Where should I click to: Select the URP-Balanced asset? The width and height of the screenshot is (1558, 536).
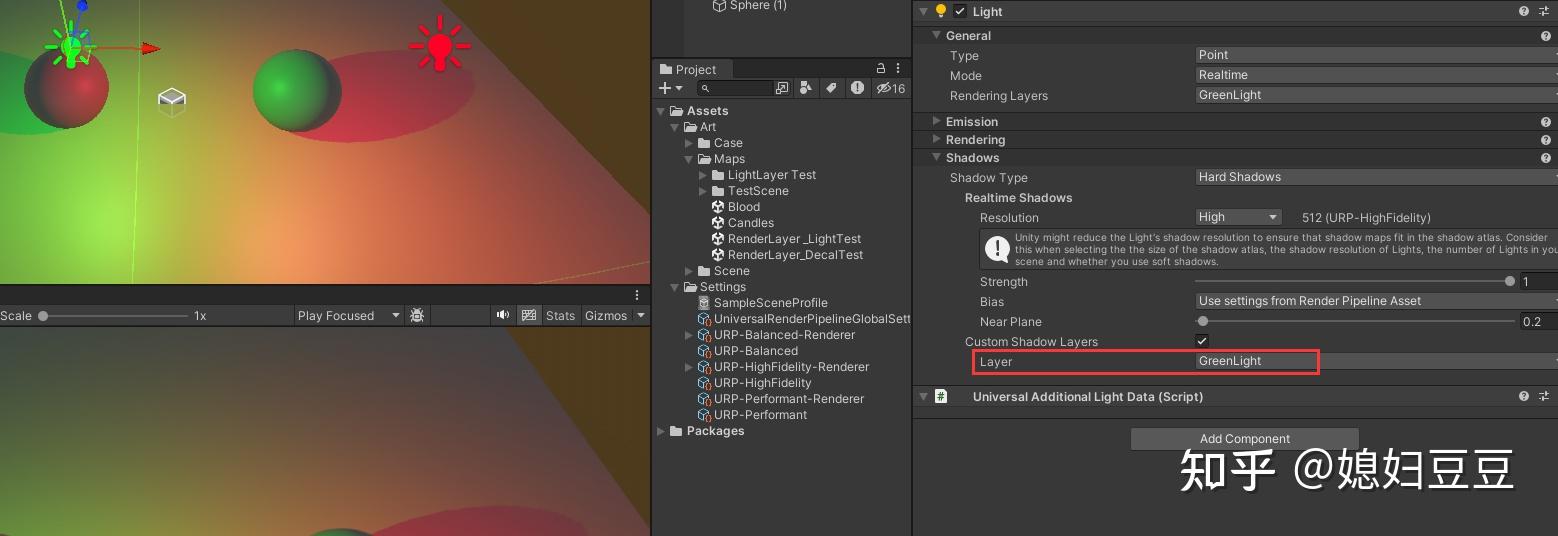[x=747, y=351]
